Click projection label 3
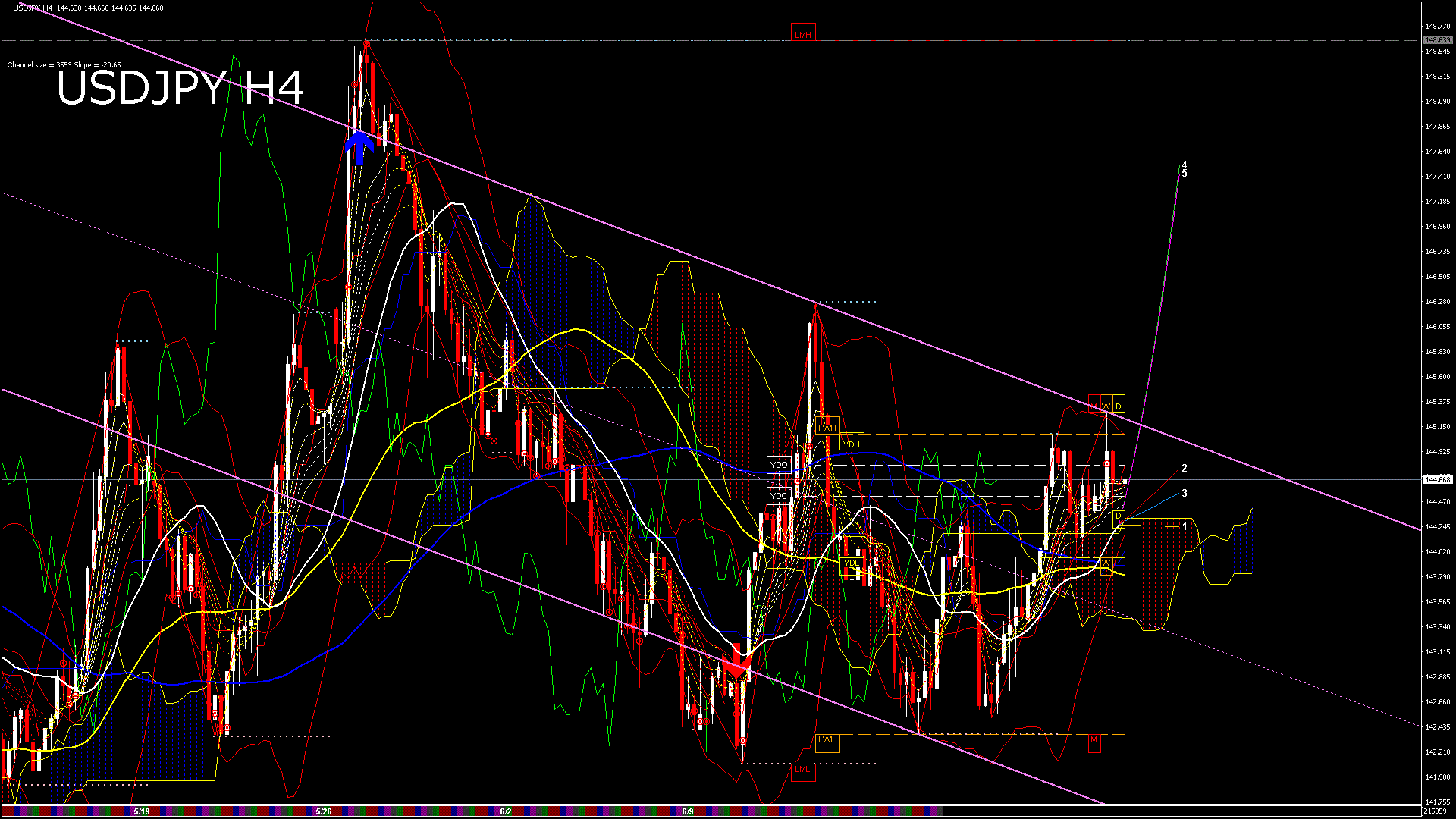The image size is (1456, 819). click(x=1185, y=494)
